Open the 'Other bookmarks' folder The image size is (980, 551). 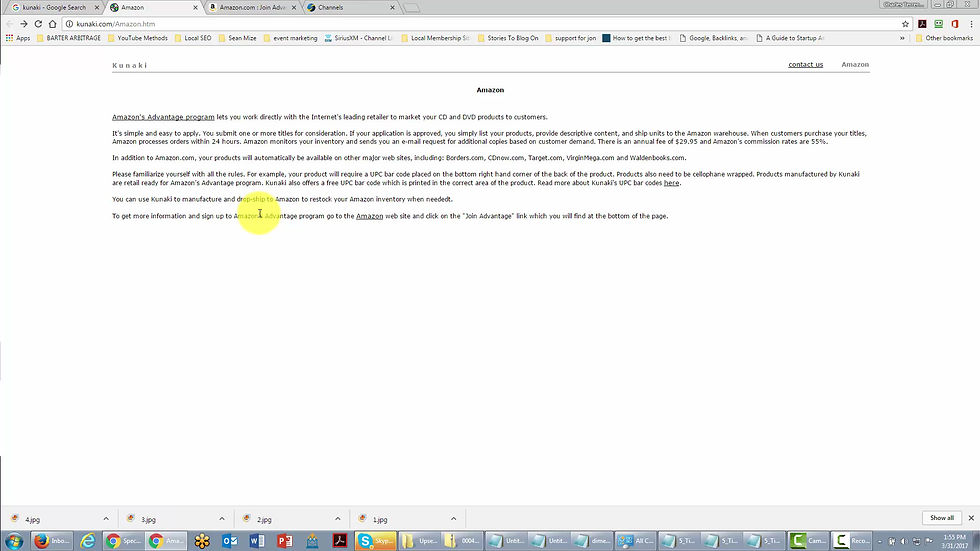tap(944, 38)
